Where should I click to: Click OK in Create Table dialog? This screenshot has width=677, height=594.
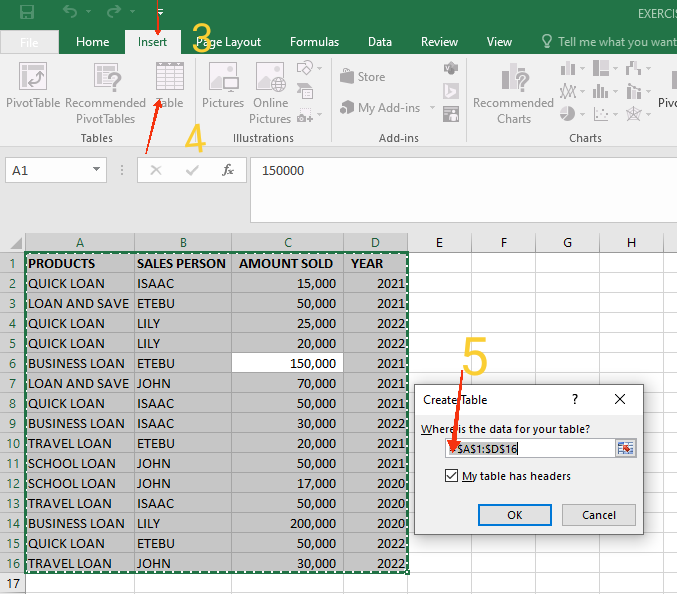point(515,515)
